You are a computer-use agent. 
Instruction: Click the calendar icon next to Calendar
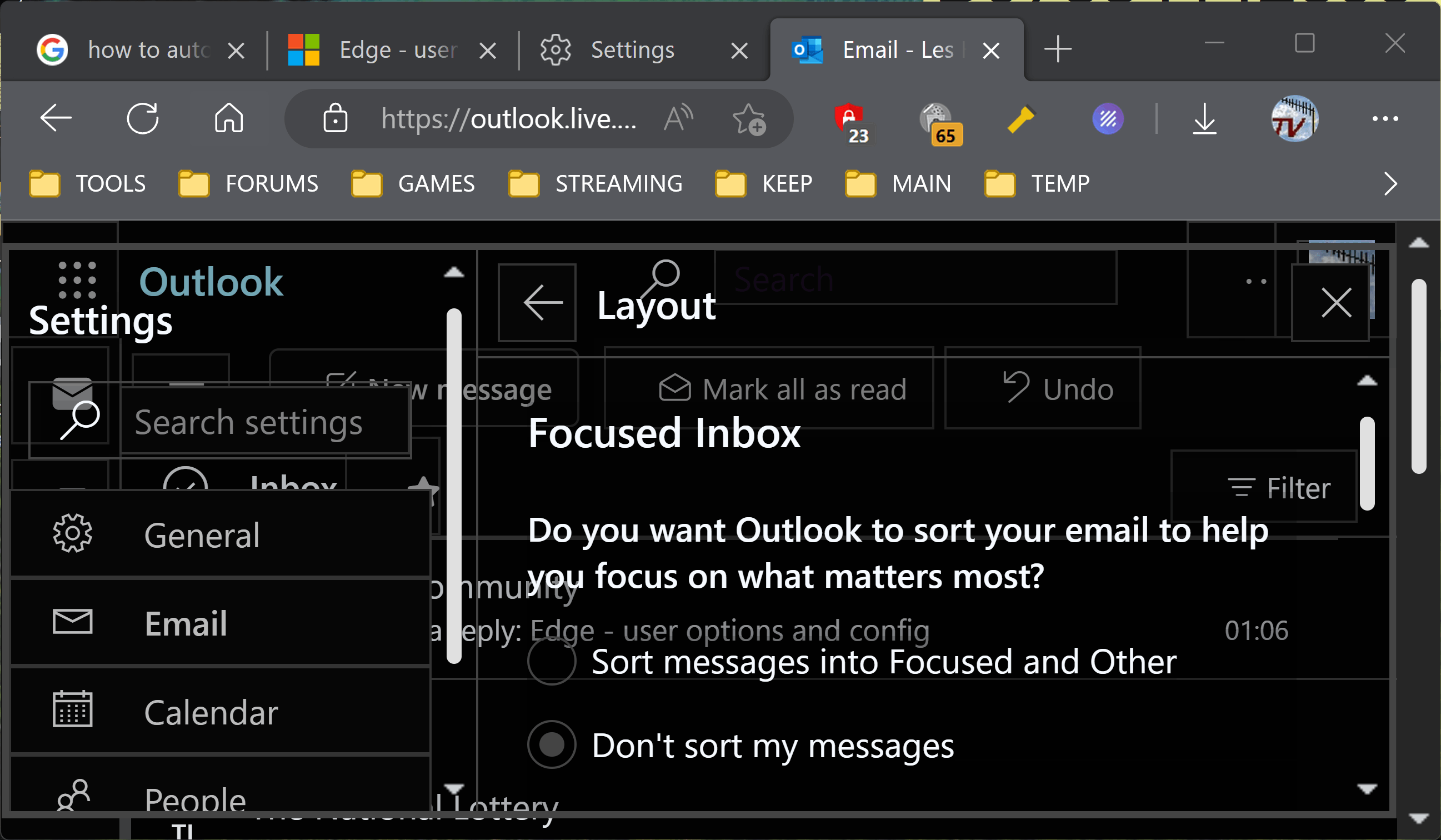[73, 709]
